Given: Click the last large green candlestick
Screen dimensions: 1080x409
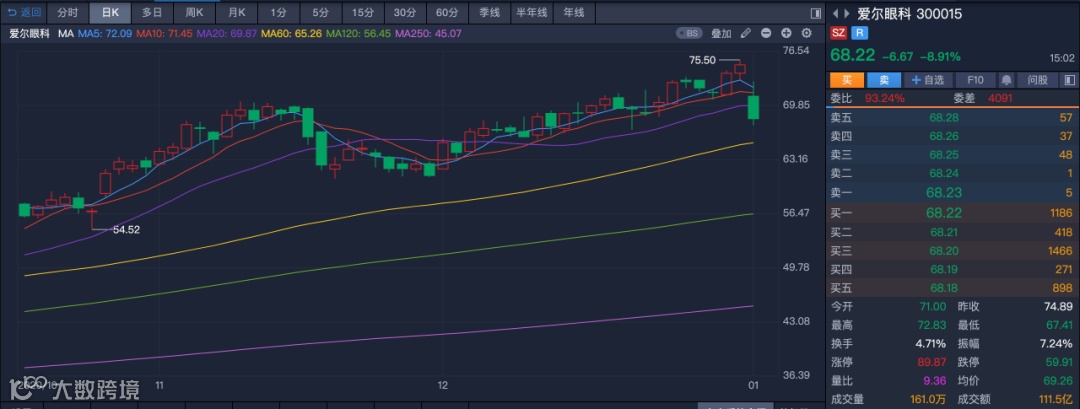Looking at the screenshot, I should (754, 107).
